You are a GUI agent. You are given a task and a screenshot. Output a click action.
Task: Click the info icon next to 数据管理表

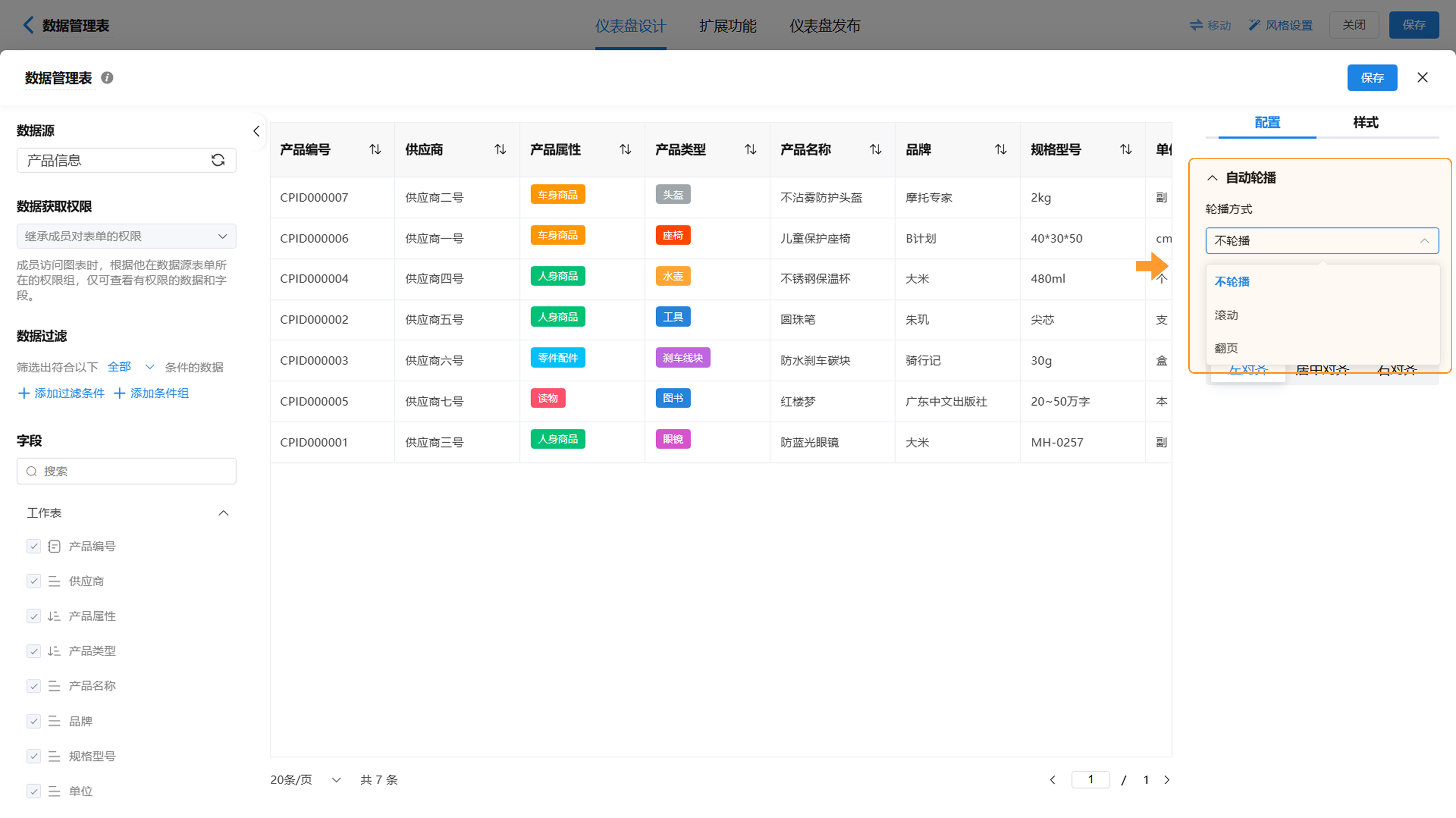(107, 78)
